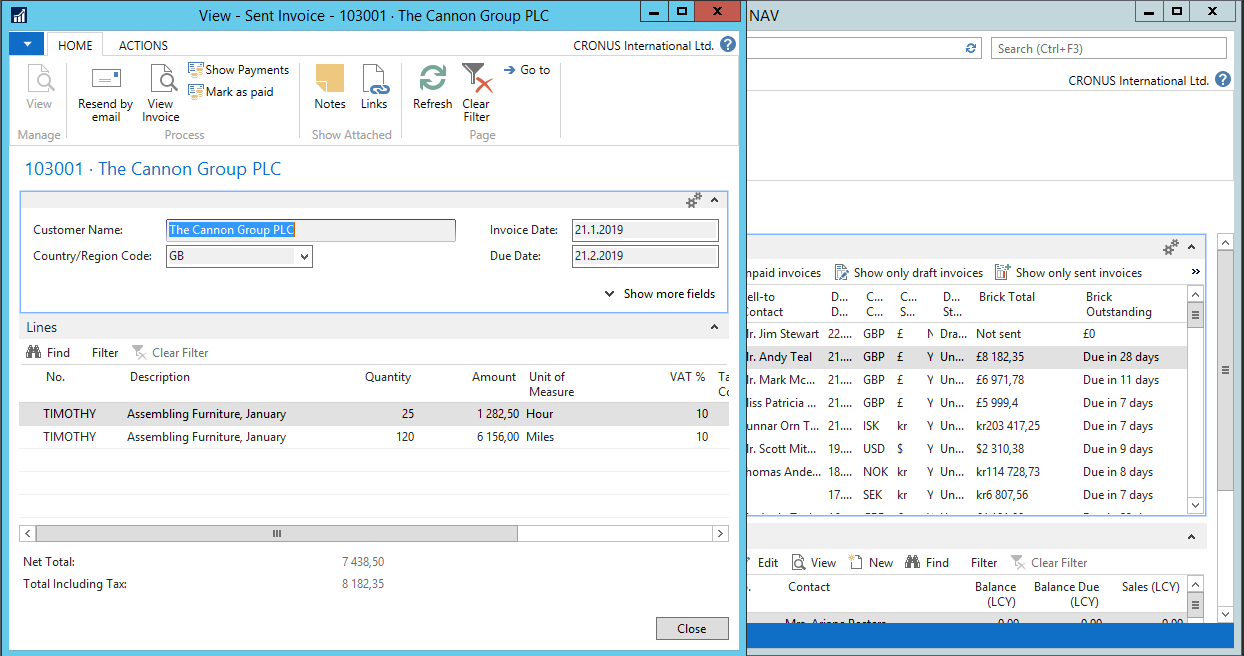The height and width of the screenshot is (656, 1244).
Task: Enable Show only draft invoices filter
Action: pos(910,272)
